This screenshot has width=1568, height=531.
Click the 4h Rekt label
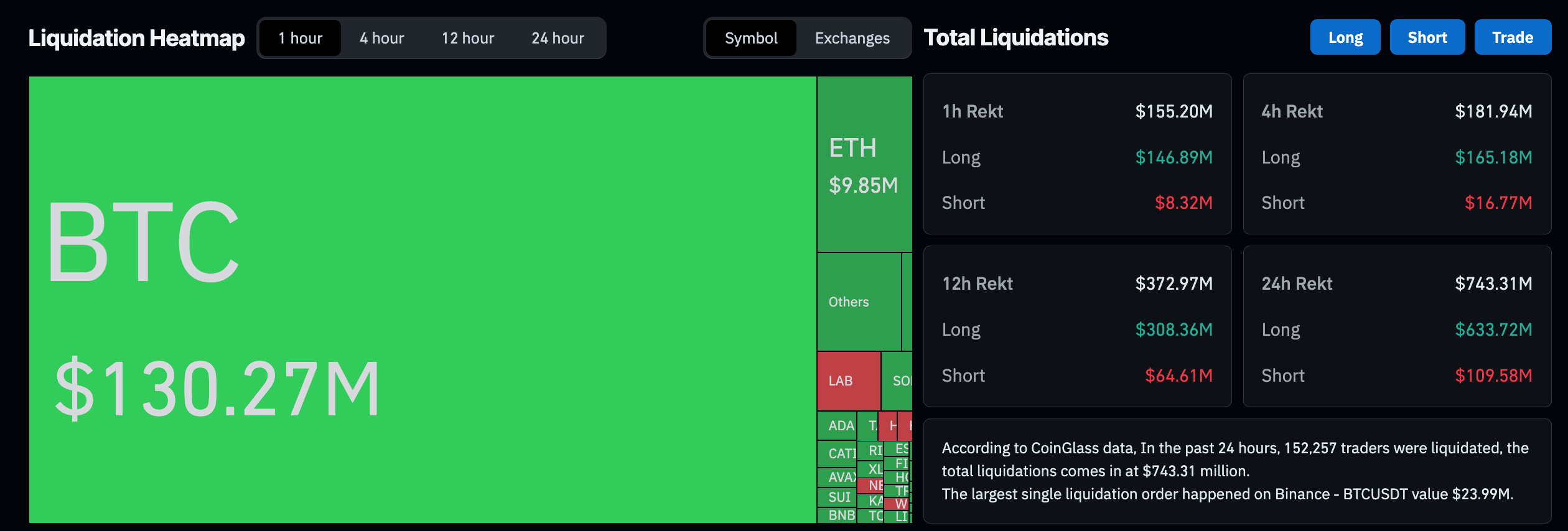click(x=1292, y=111)
